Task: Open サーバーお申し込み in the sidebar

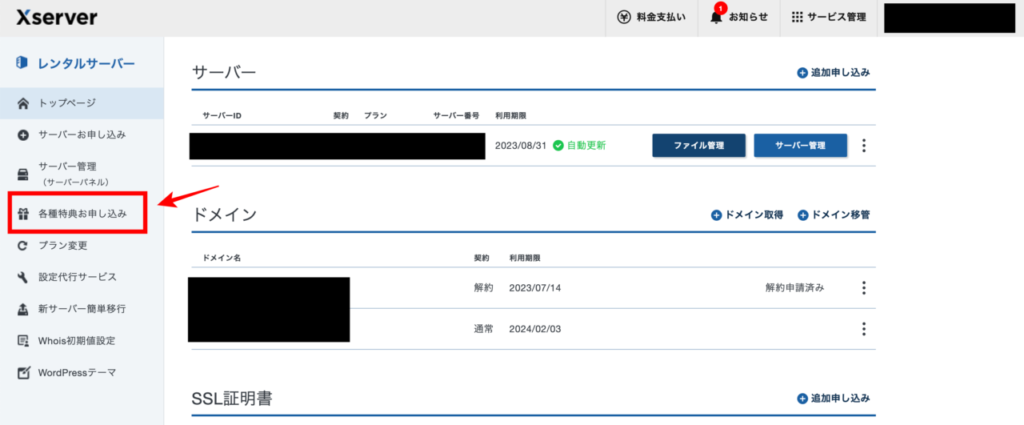Action: coord(82,135)
